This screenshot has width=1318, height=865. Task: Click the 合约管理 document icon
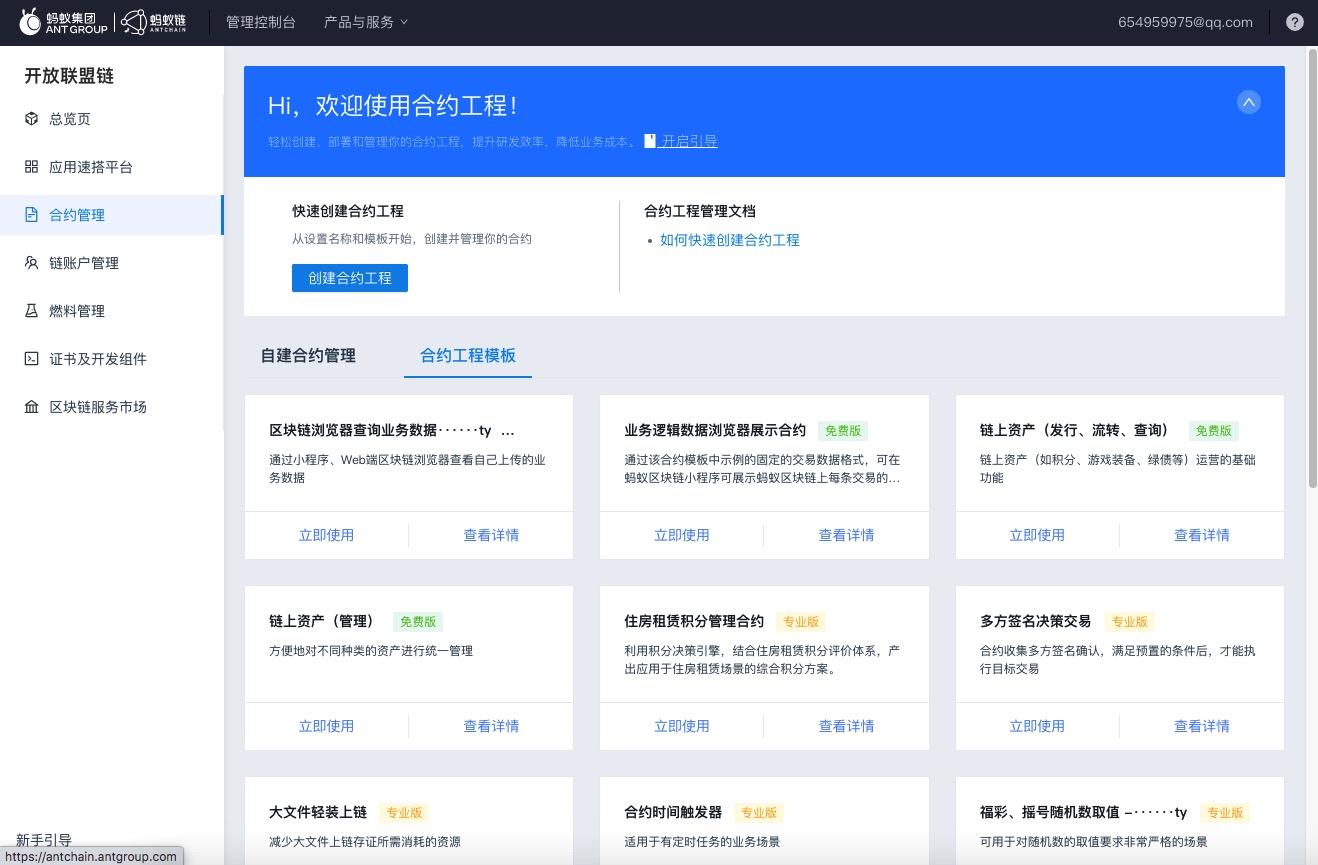[x=31, y=215]
